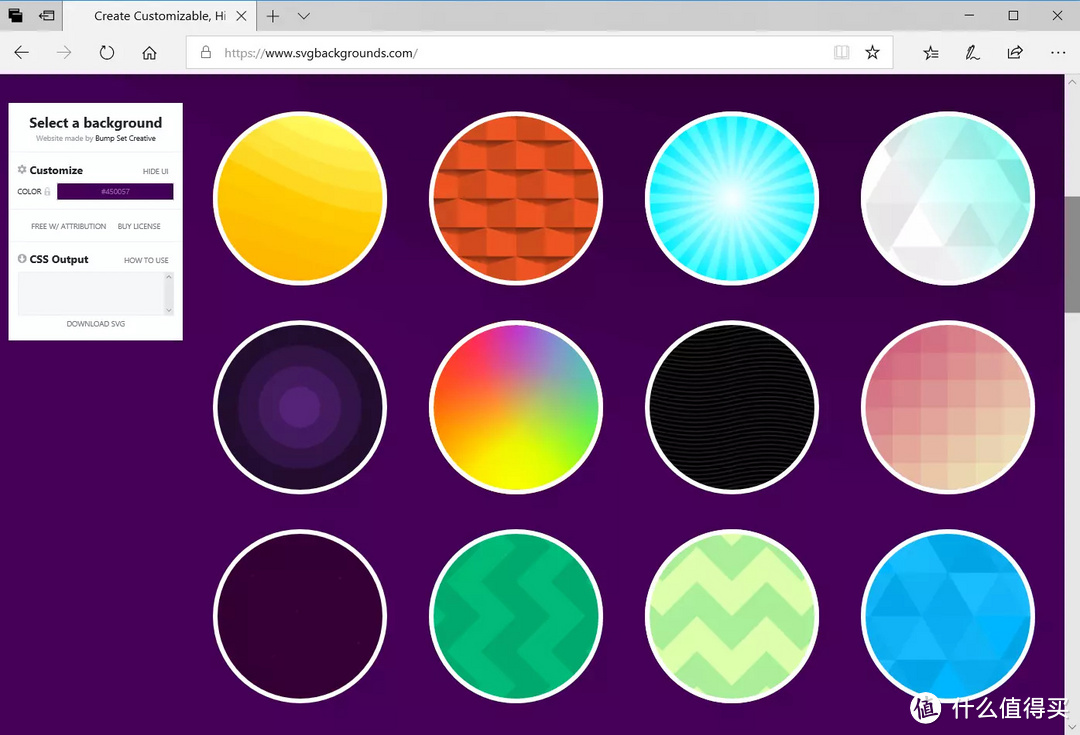Click DOWNLOAD SVG button
Image resolution: width=1080 pixels, height=735 pixels.
pyautogui.click(x=96, y=324)
